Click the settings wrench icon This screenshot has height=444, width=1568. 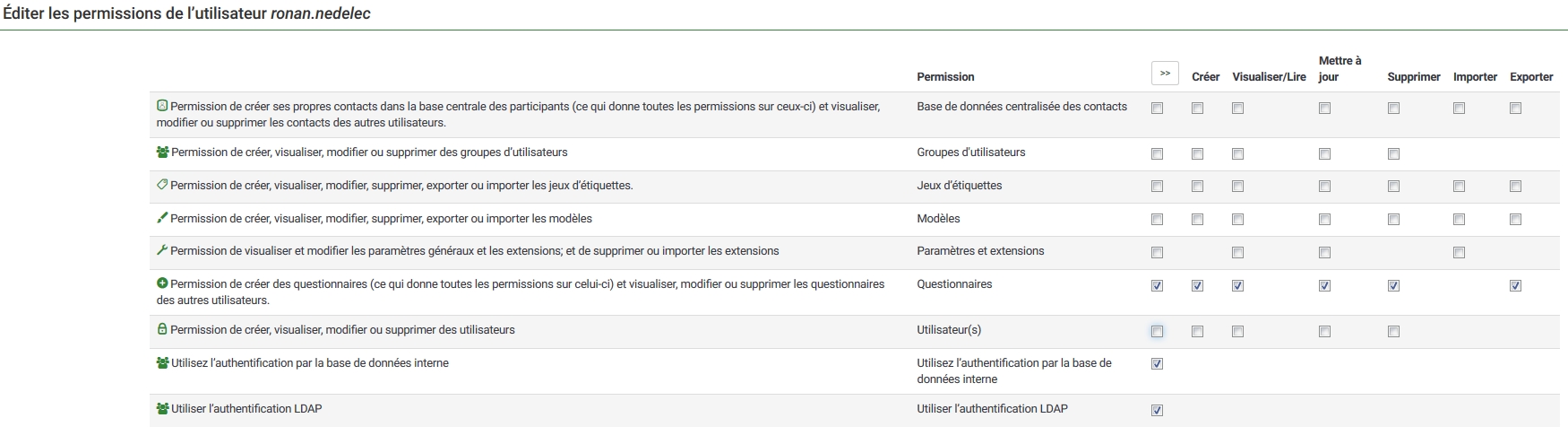pyautogui.click(x=162, y=251)
